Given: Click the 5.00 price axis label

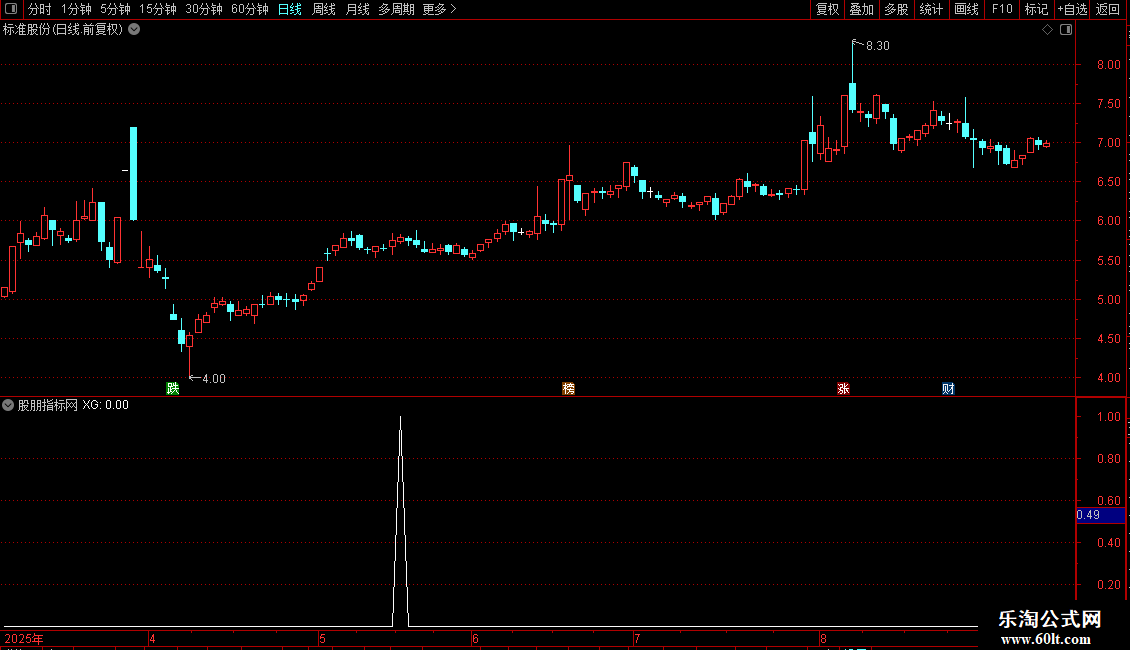Looking at the screenshot, I should (x=1108, y=299).
